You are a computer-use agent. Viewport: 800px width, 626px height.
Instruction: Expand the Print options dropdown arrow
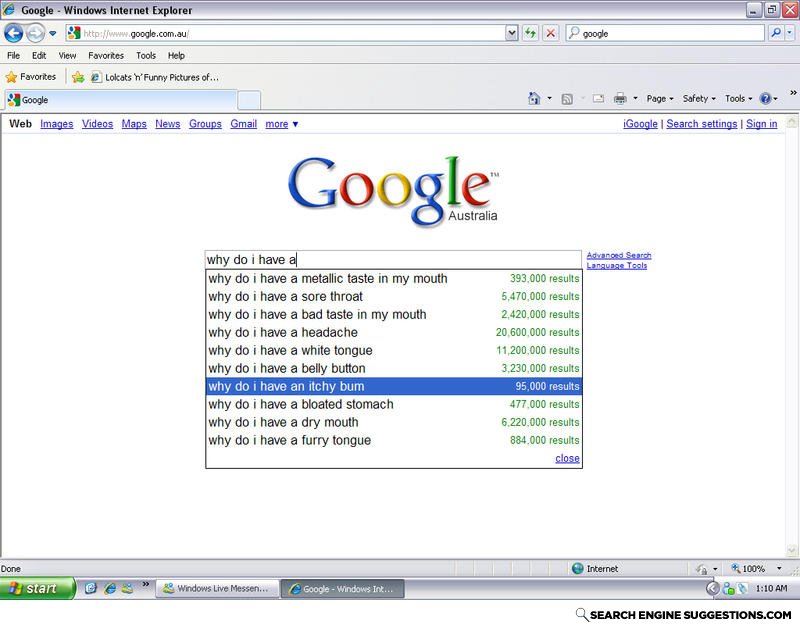click(x=635, y=98)
